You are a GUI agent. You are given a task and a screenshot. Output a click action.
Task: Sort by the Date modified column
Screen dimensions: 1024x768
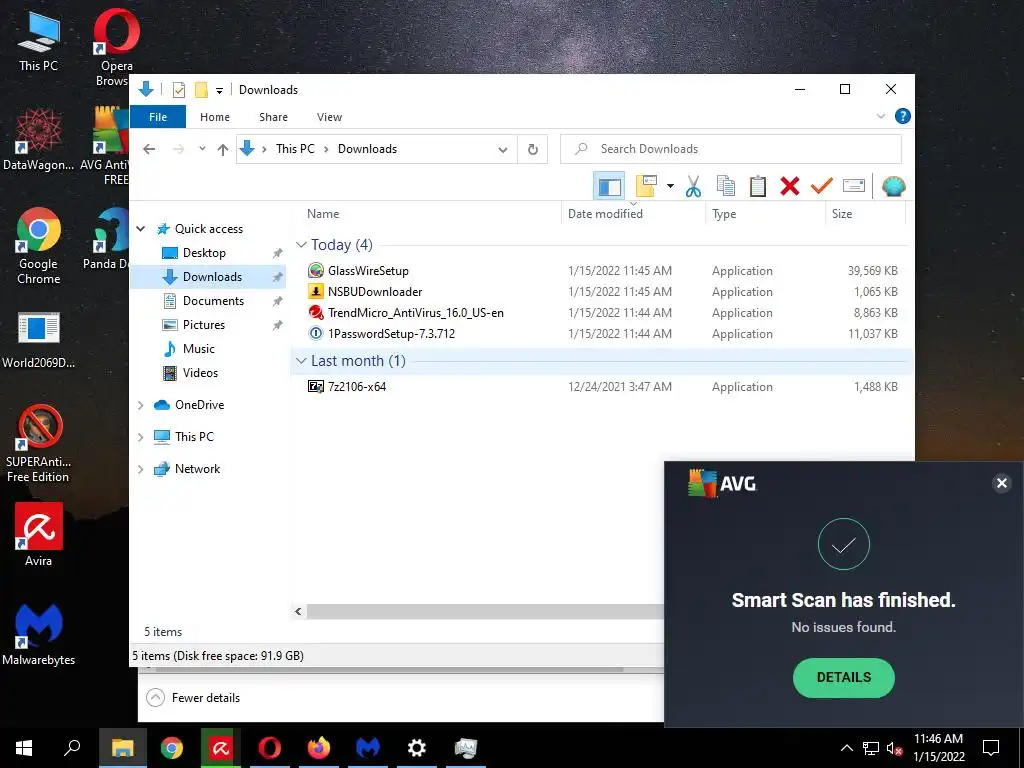tap(633, 214)
